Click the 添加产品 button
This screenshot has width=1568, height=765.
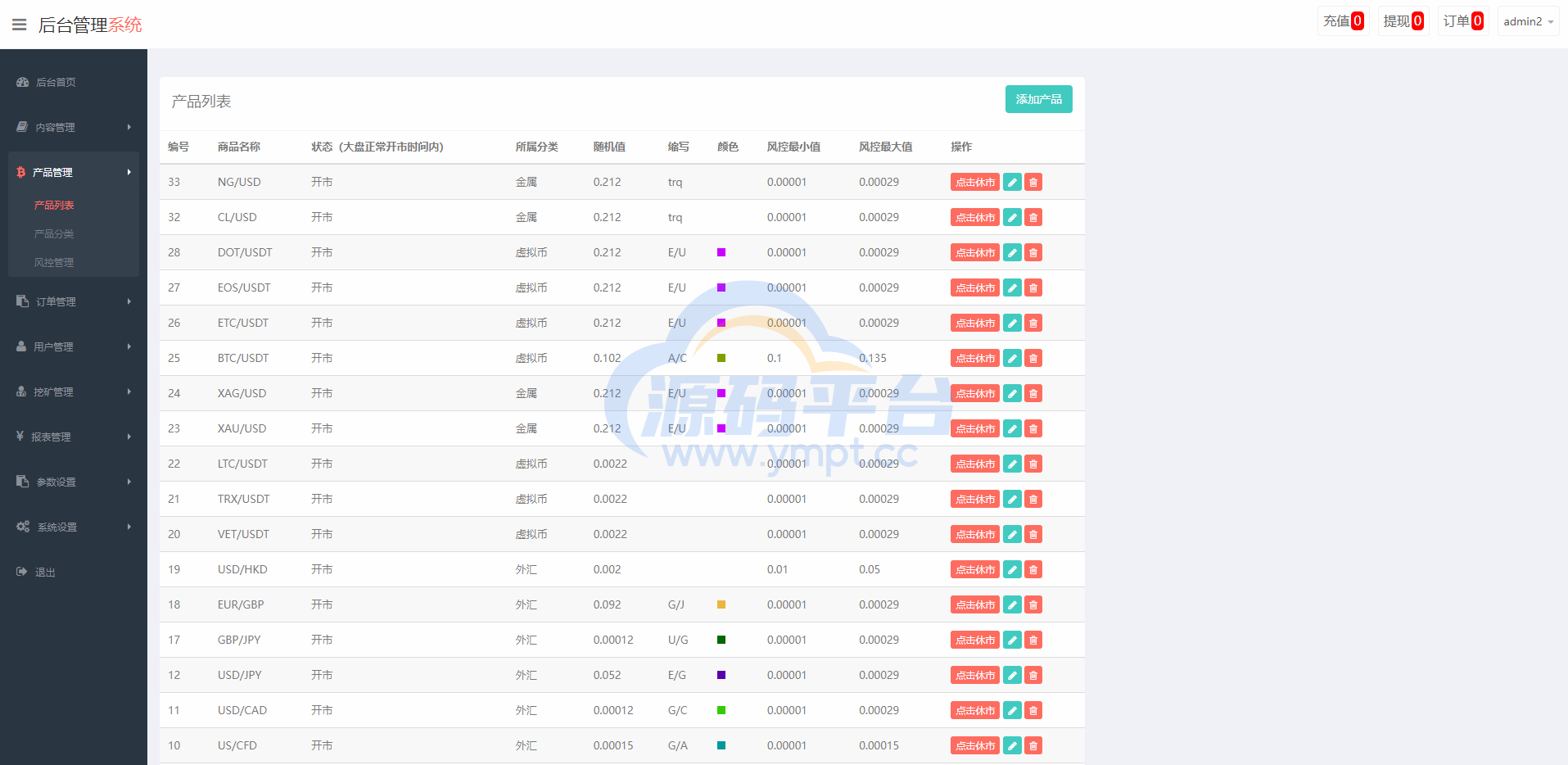pyautogui.click(x=1038, y=99)
